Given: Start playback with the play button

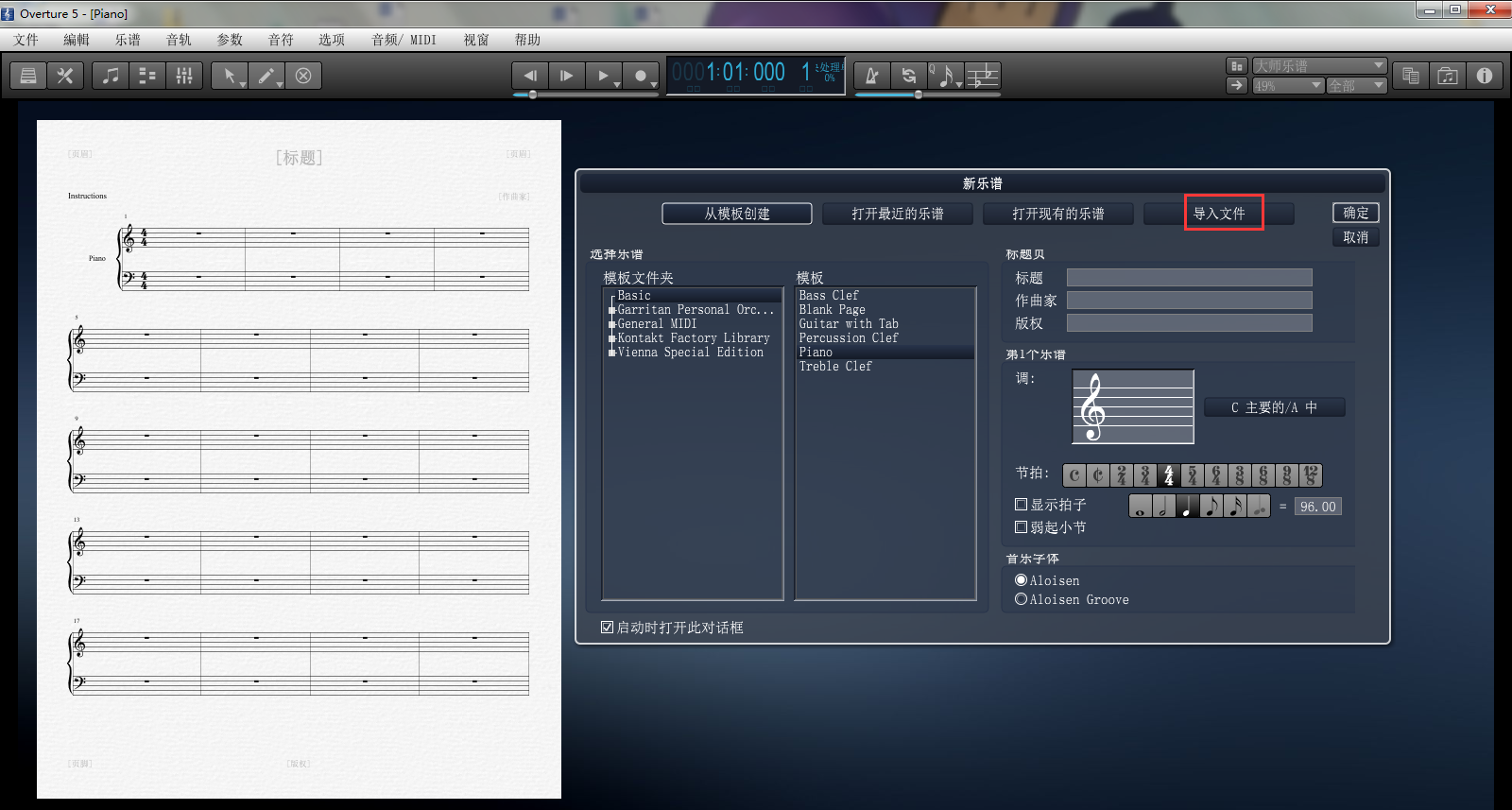Looking at the screenshot, I should pyautogui.click(x=604, y=76).
